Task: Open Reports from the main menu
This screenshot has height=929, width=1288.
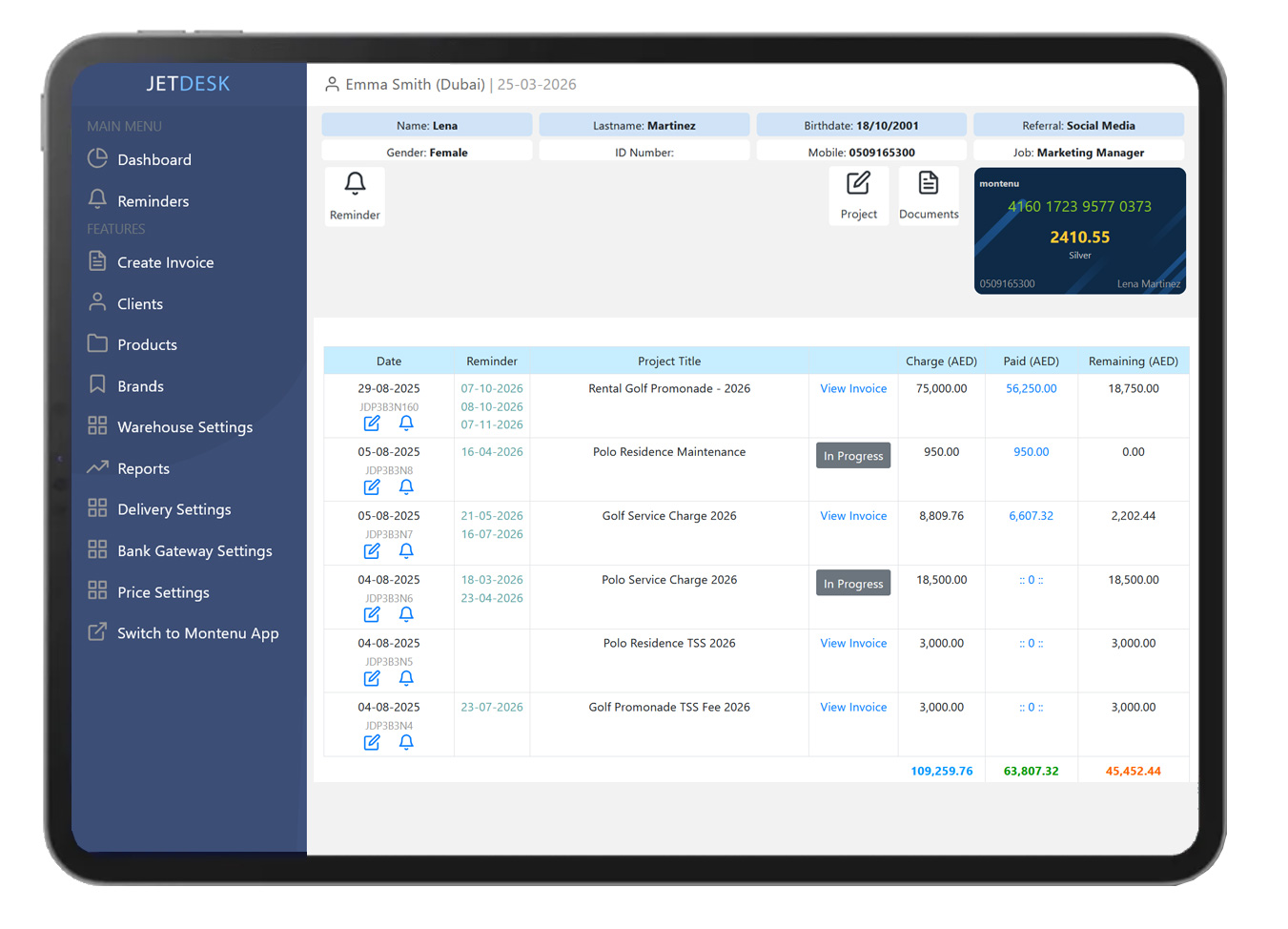Action: pos(143,469)
